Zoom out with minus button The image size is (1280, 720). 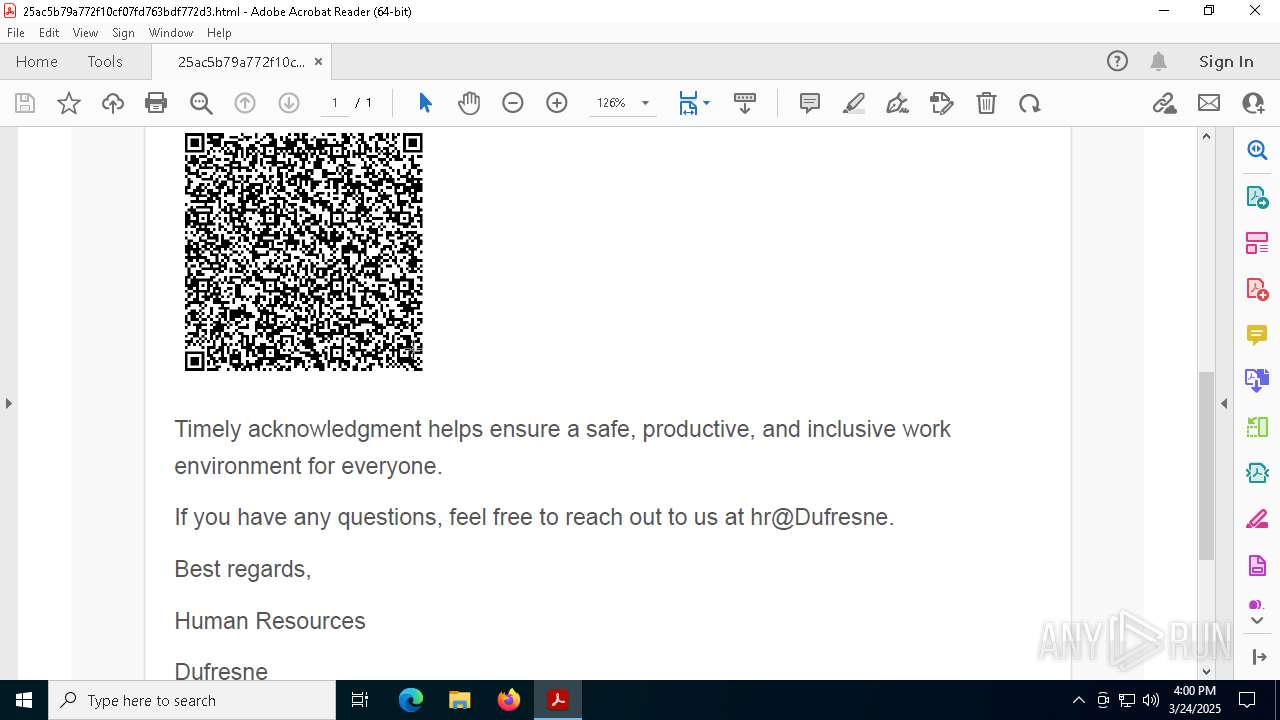click(x=513, y=103)
